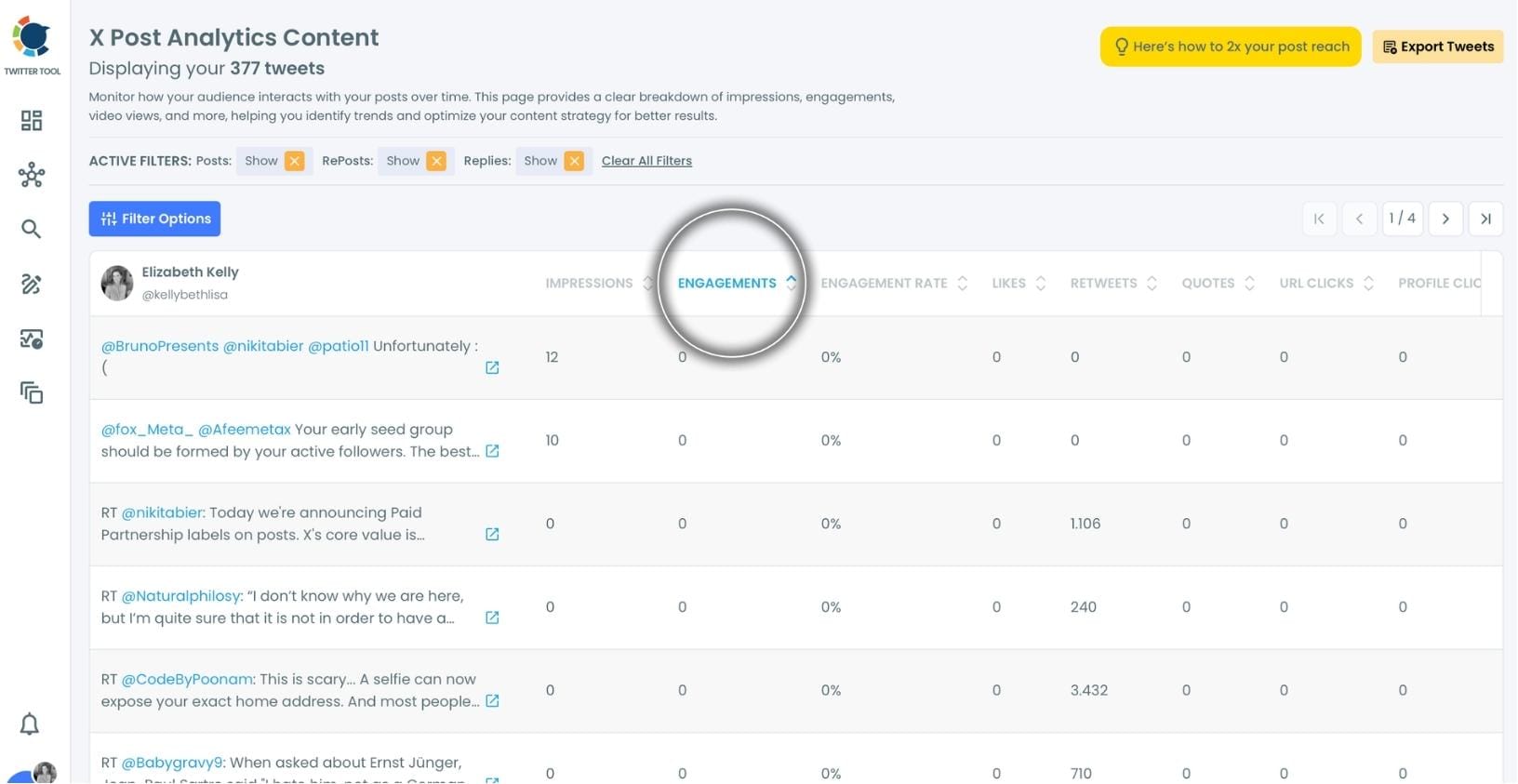Viewport: 1518px width, 784px height.
Task: Click the @nikitabier mention in first tweet
Action: coord(263,346)
